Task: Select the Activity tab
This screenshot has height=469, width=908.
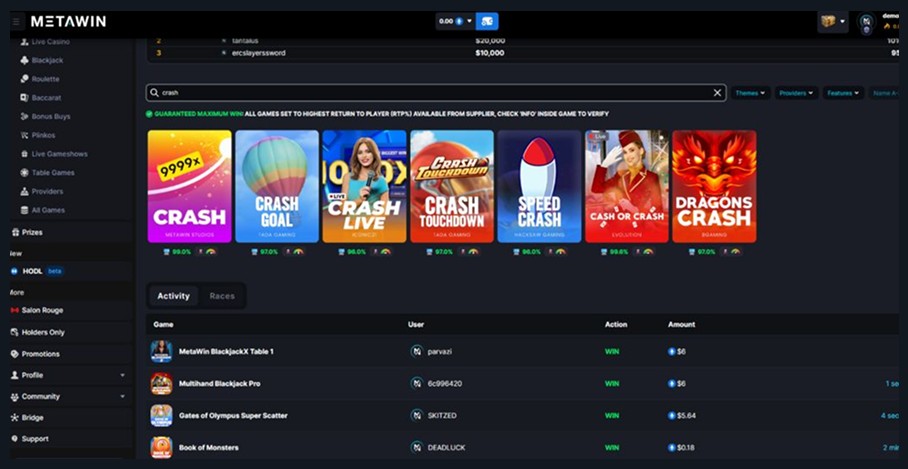Action: tap(173, 296)
